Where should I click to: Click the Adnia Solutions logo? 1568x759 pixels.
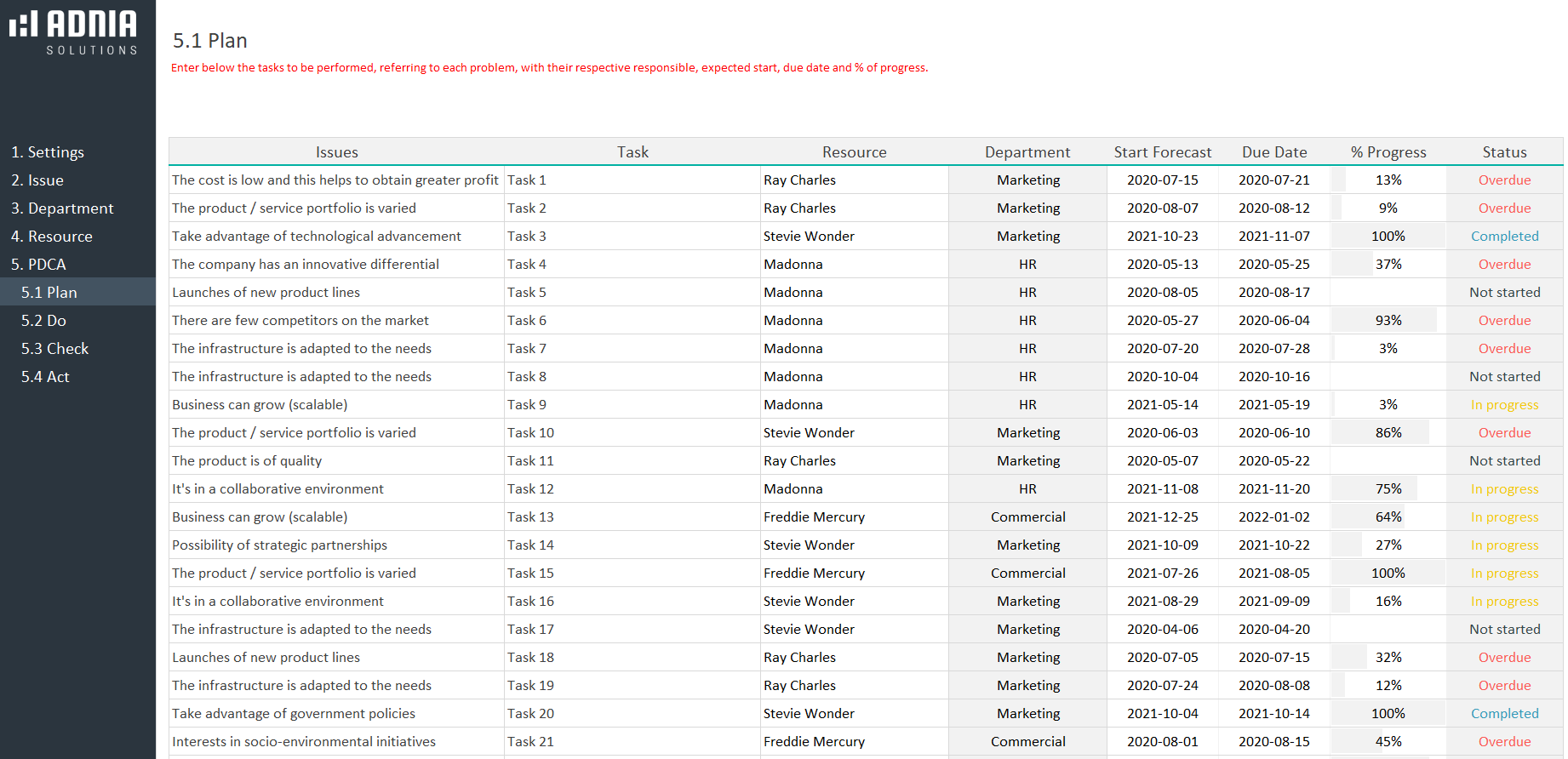[74, 32]
